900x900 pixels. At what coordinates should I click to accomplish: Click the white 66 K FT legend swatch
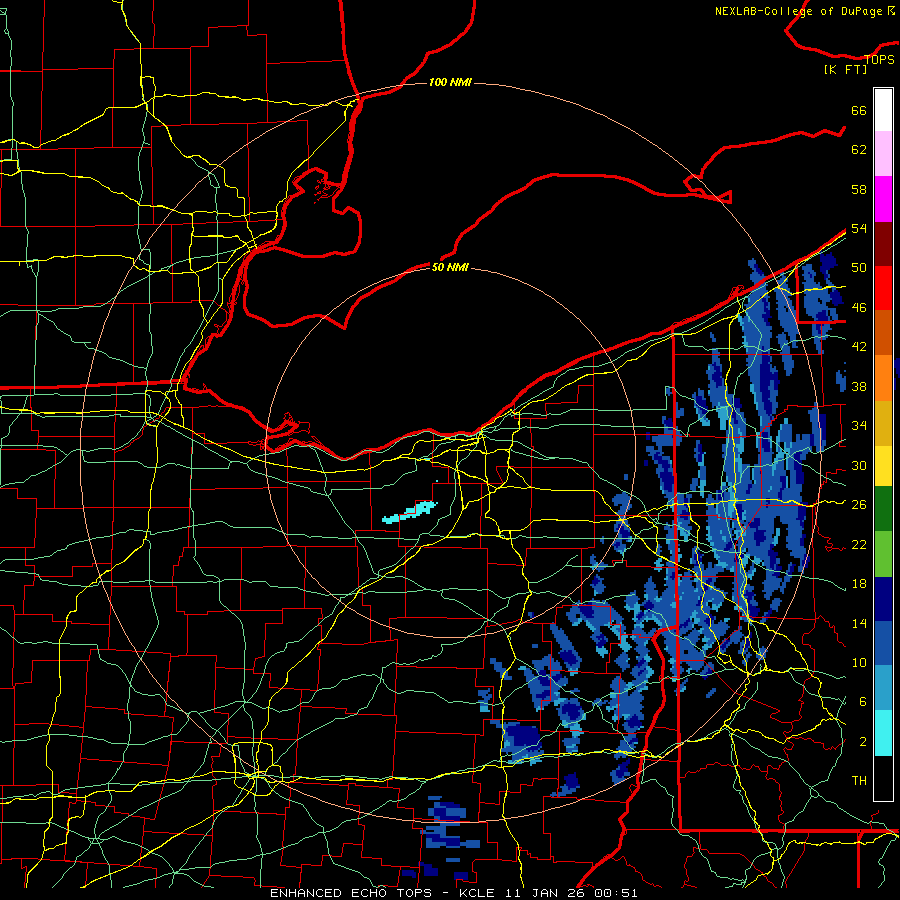(x=883, y=110)
